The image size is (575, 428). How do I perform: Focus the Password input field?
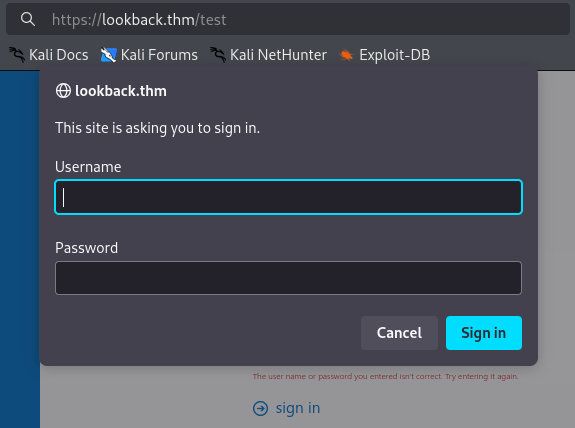click(288, 278)
